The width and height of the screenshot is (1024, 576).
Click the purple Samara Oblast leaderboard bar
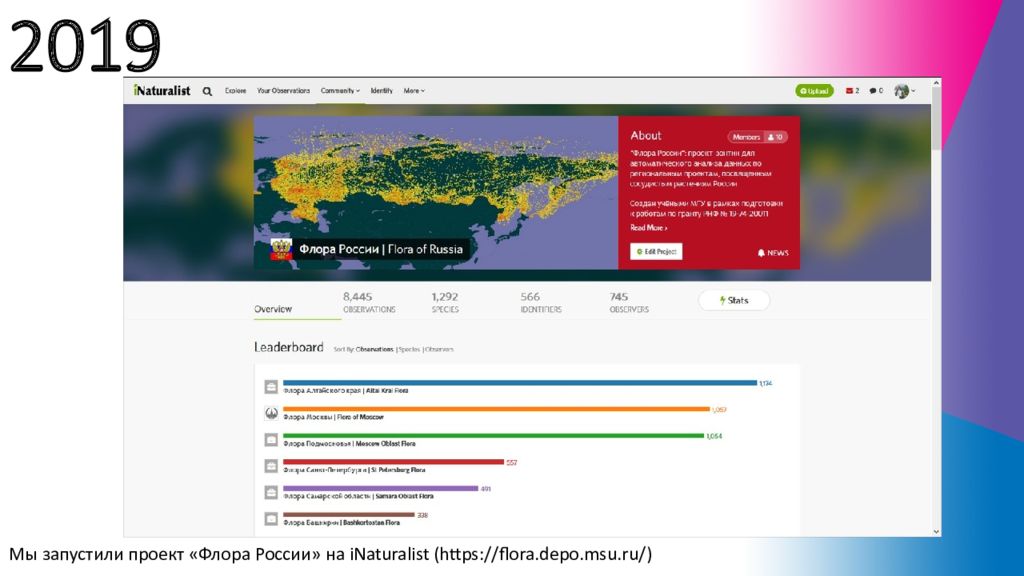[x=380, y=488]
